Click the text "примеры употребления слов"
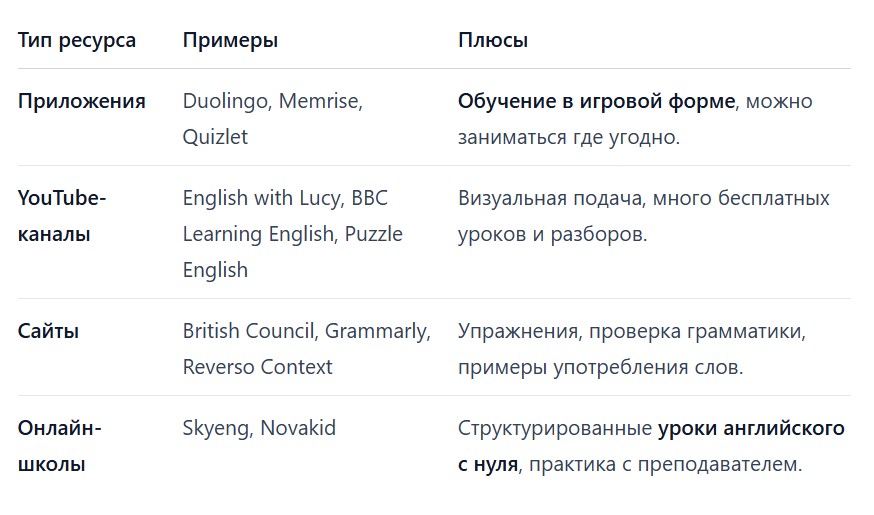874x515 pixels. pos(599,367)
